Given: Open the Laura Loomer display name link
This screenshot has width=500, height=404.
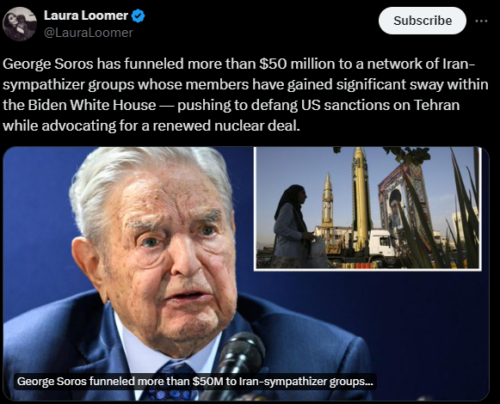Looking at the screenshot, I should click(x=86, y=15).
